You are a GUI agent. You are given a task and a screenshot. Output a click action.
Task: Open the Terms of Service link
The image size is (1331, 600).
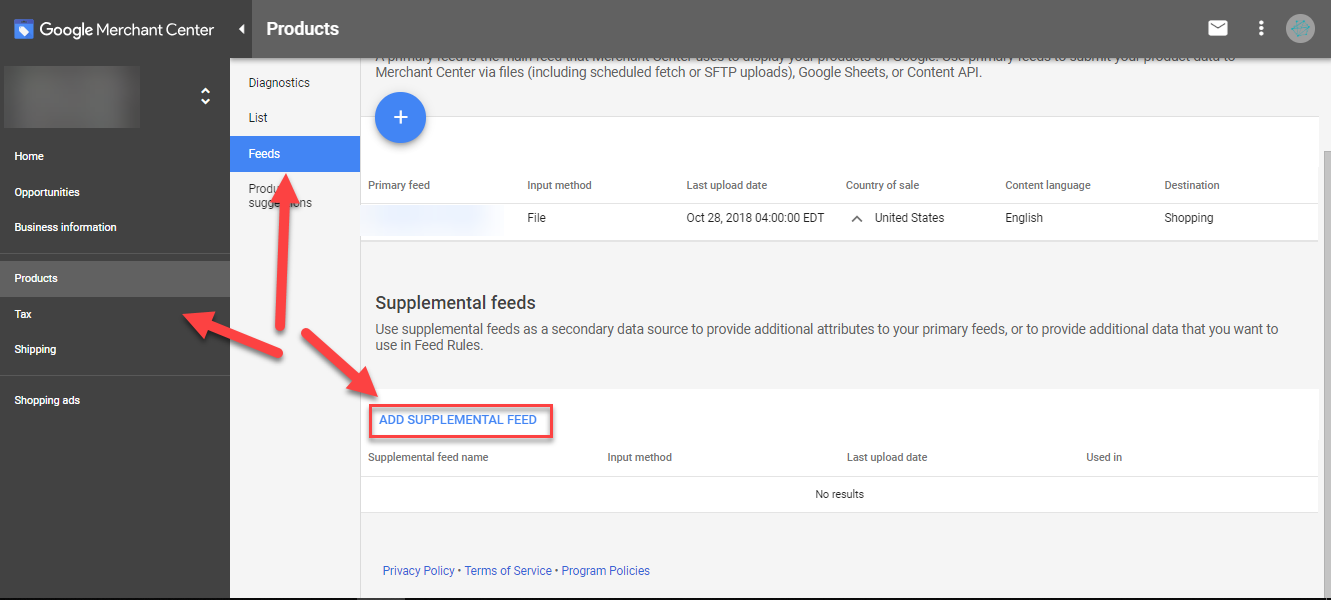pyautogui.click(x=508, y=571)
